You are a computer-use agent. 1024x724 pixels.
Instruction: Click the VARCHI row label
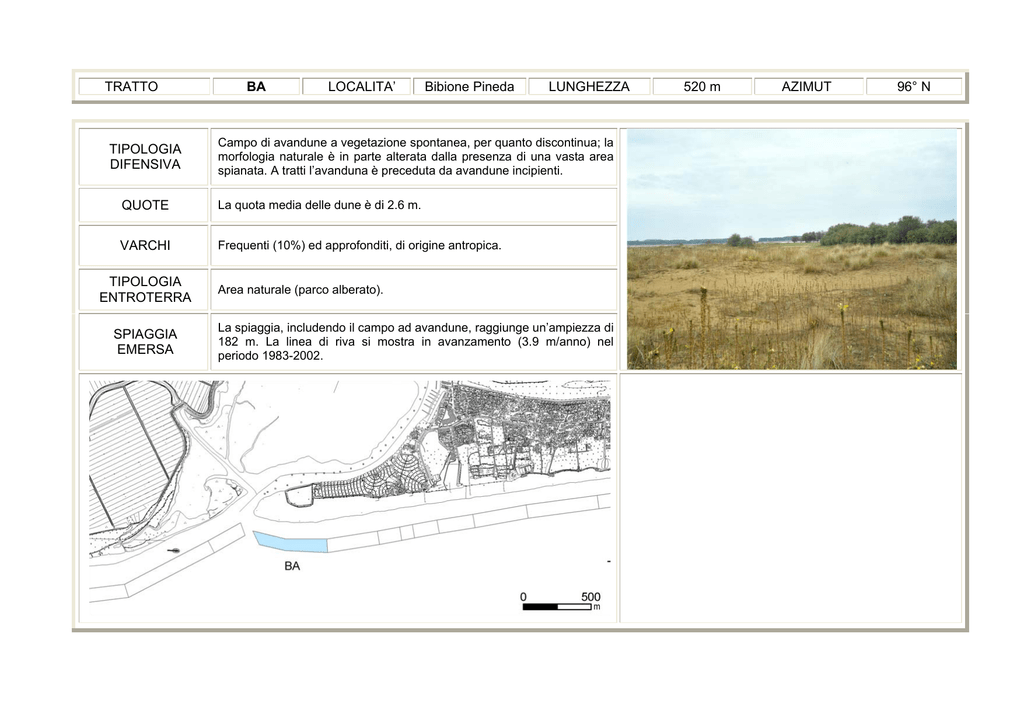[144, 245]
